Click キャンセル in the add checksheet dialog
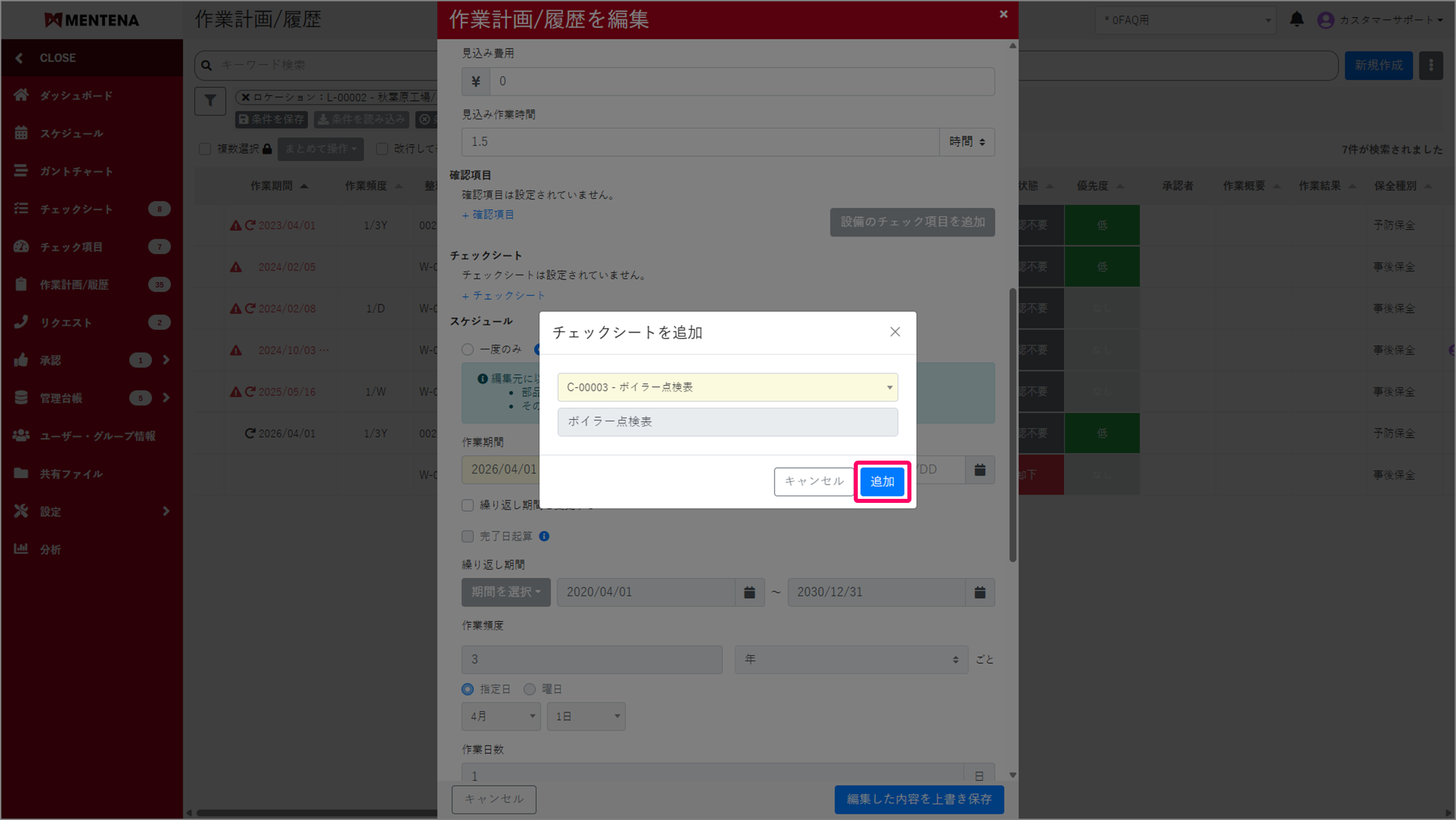Screen dimensions: 1456x820 coord(814,481)
